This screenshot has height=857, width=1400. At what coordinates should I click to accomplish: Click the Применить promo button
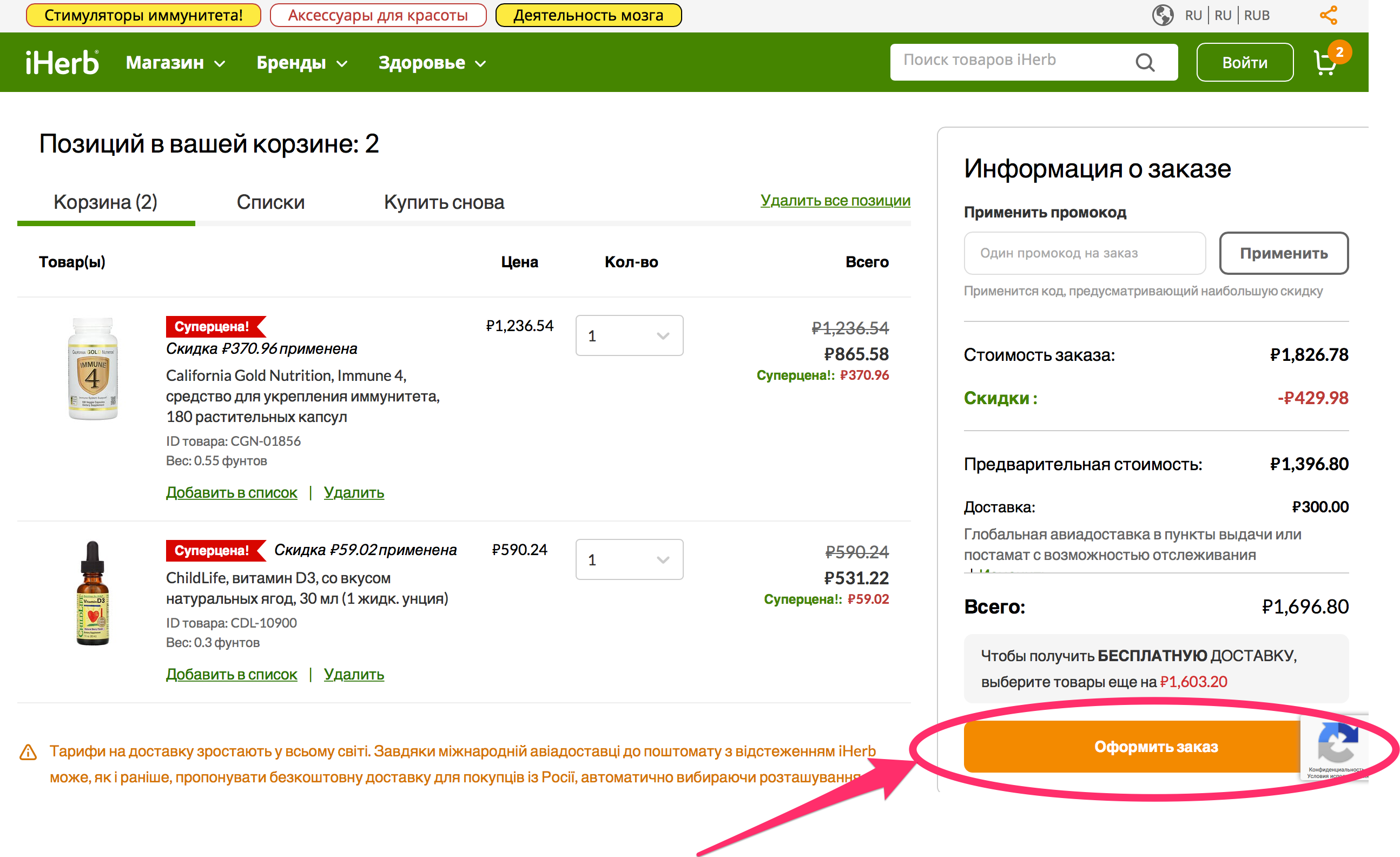1284,253
